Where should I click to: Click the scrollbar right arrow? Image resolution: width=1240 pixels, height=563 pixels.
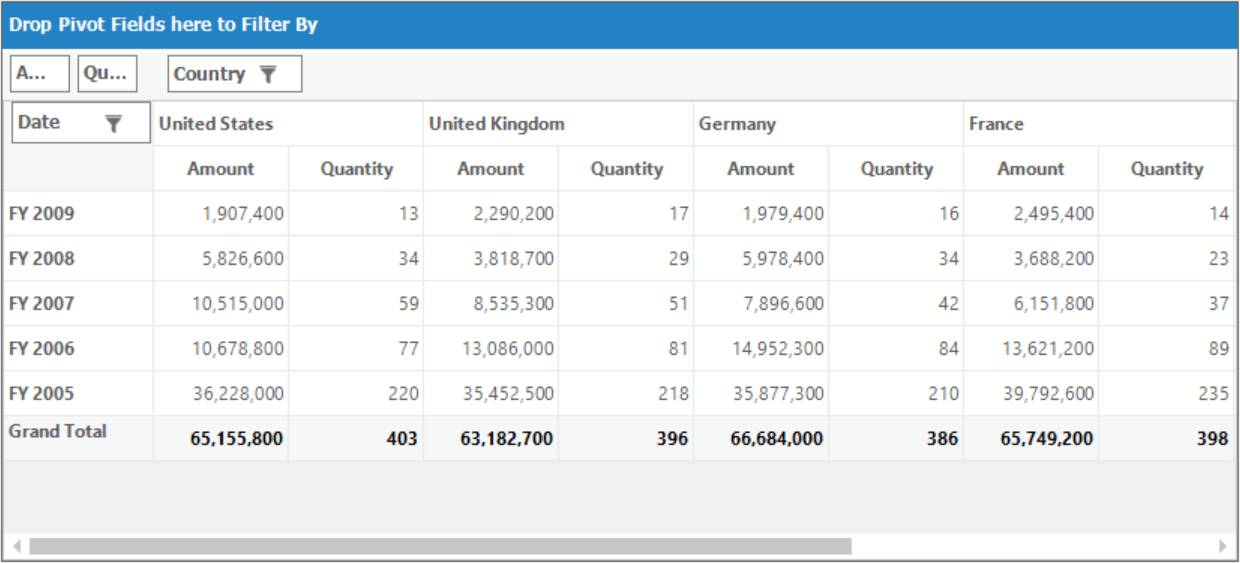pyautogui.click(x=1222, y=546)
